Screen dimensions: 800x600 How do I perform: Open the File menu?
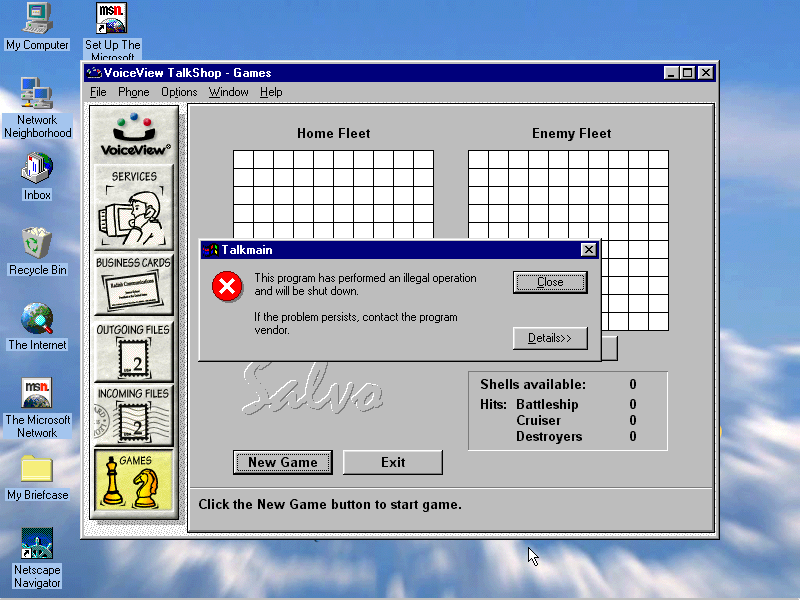(x=98, y=92)
